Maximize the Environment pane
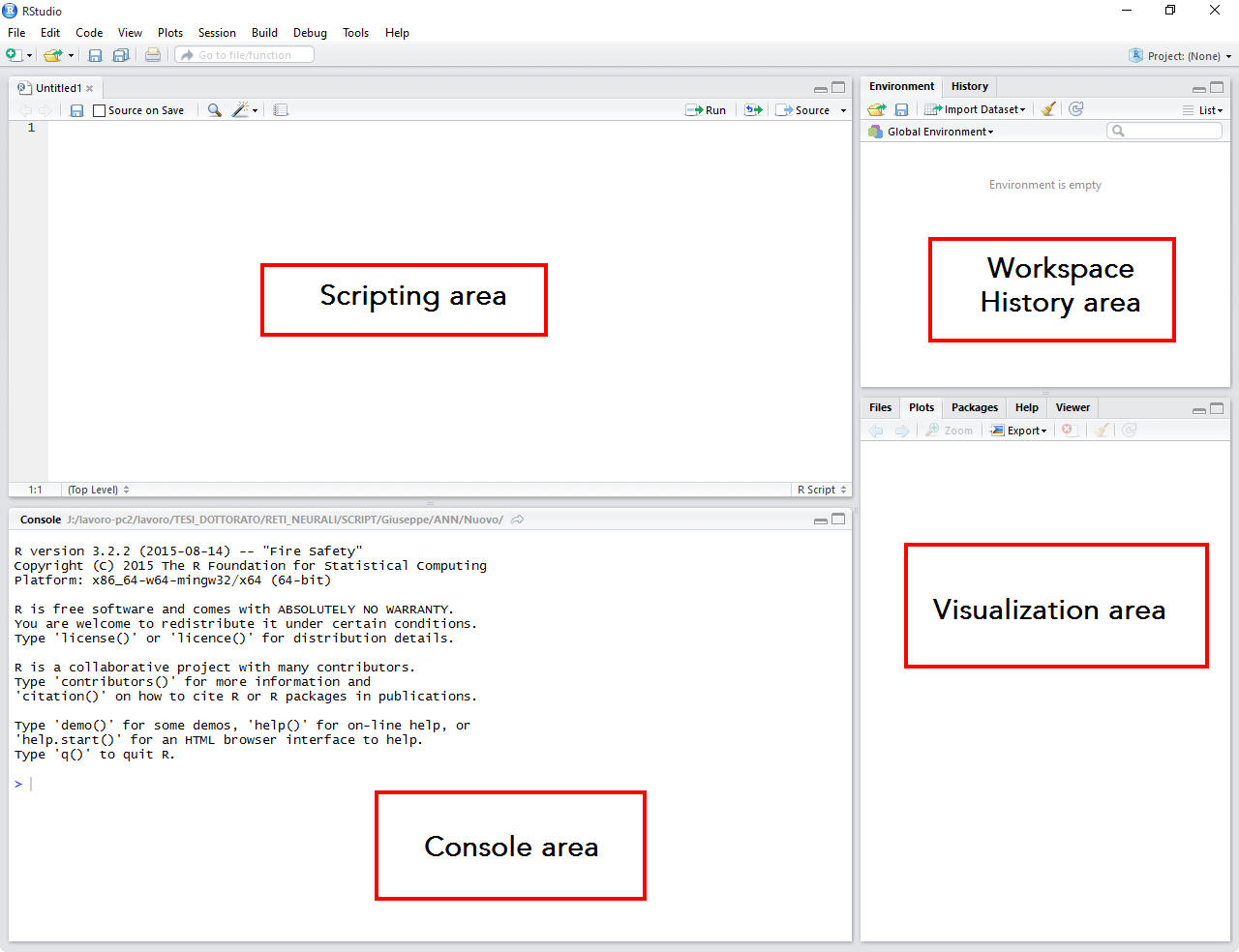This screenshot has width=1239, height=952. pyautogui.click(x=1217, y=87)
